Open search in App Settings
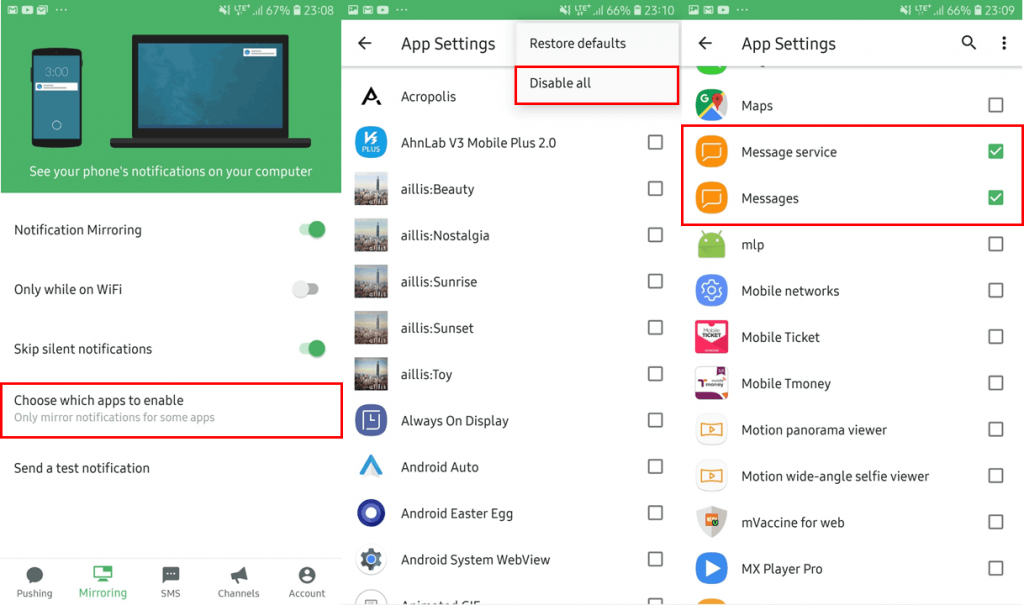This screenshot has height=605, width=1024. pyautogui.click(x=968, y=43)
